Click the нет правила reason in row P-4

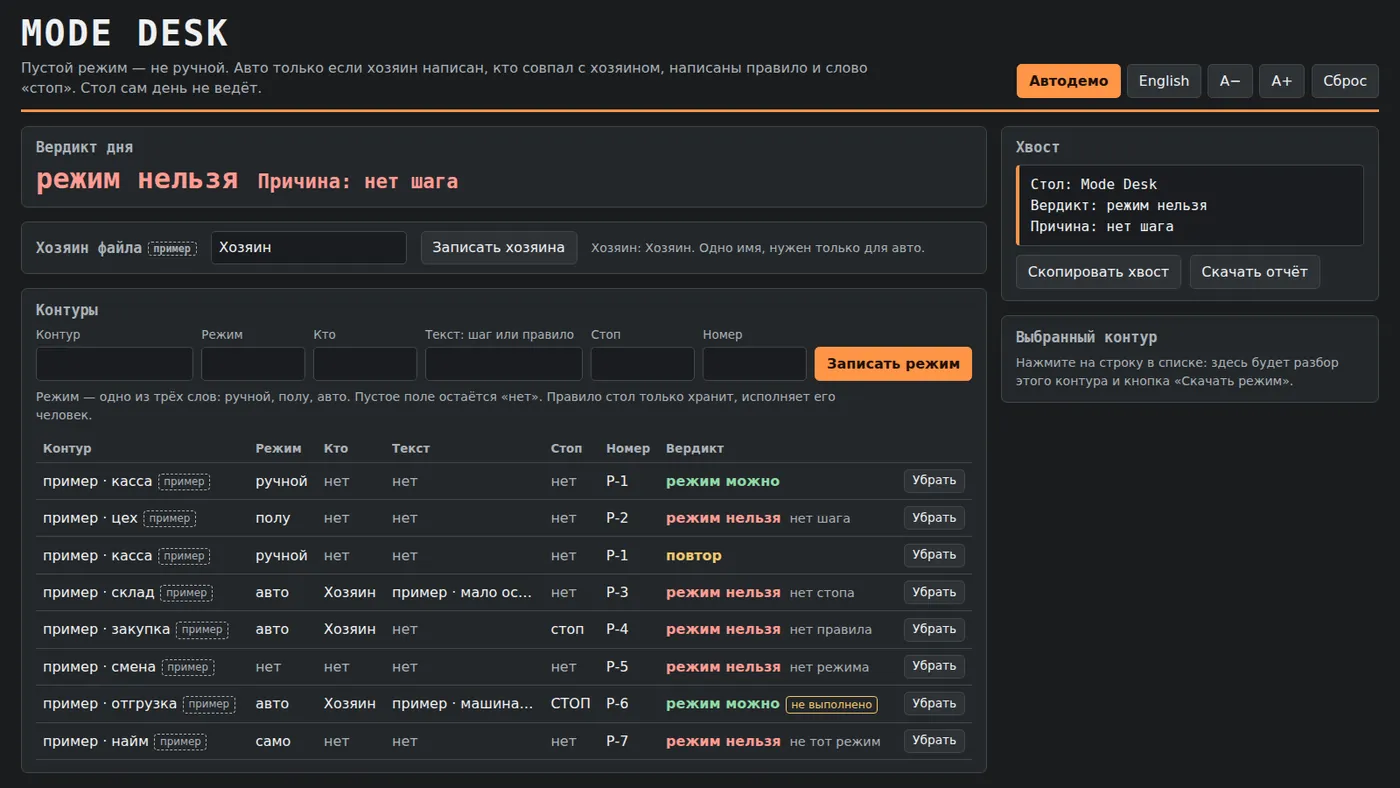click(x=830, y=630)
